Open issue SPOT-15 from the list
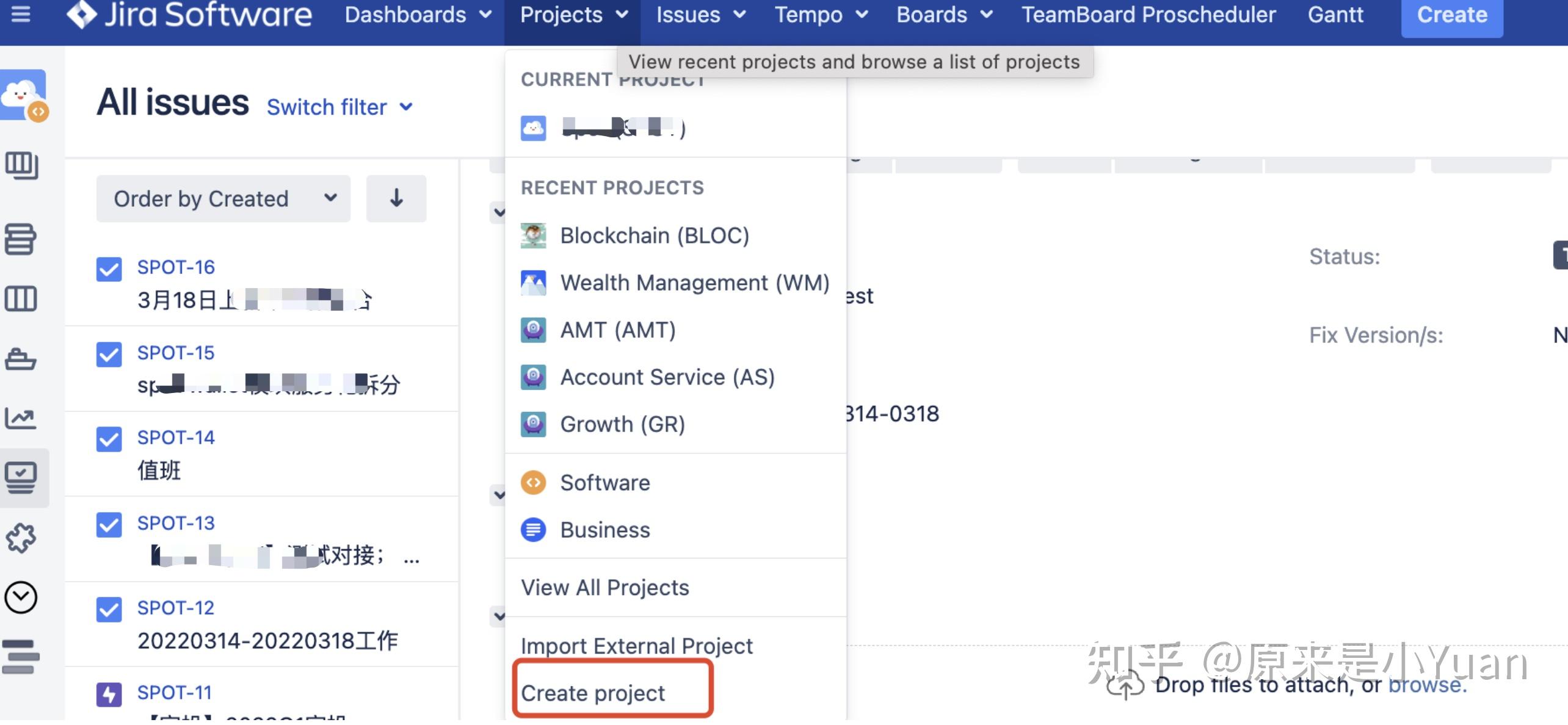The width and height of the screenshot is (1568, 725). coord(176,353)
